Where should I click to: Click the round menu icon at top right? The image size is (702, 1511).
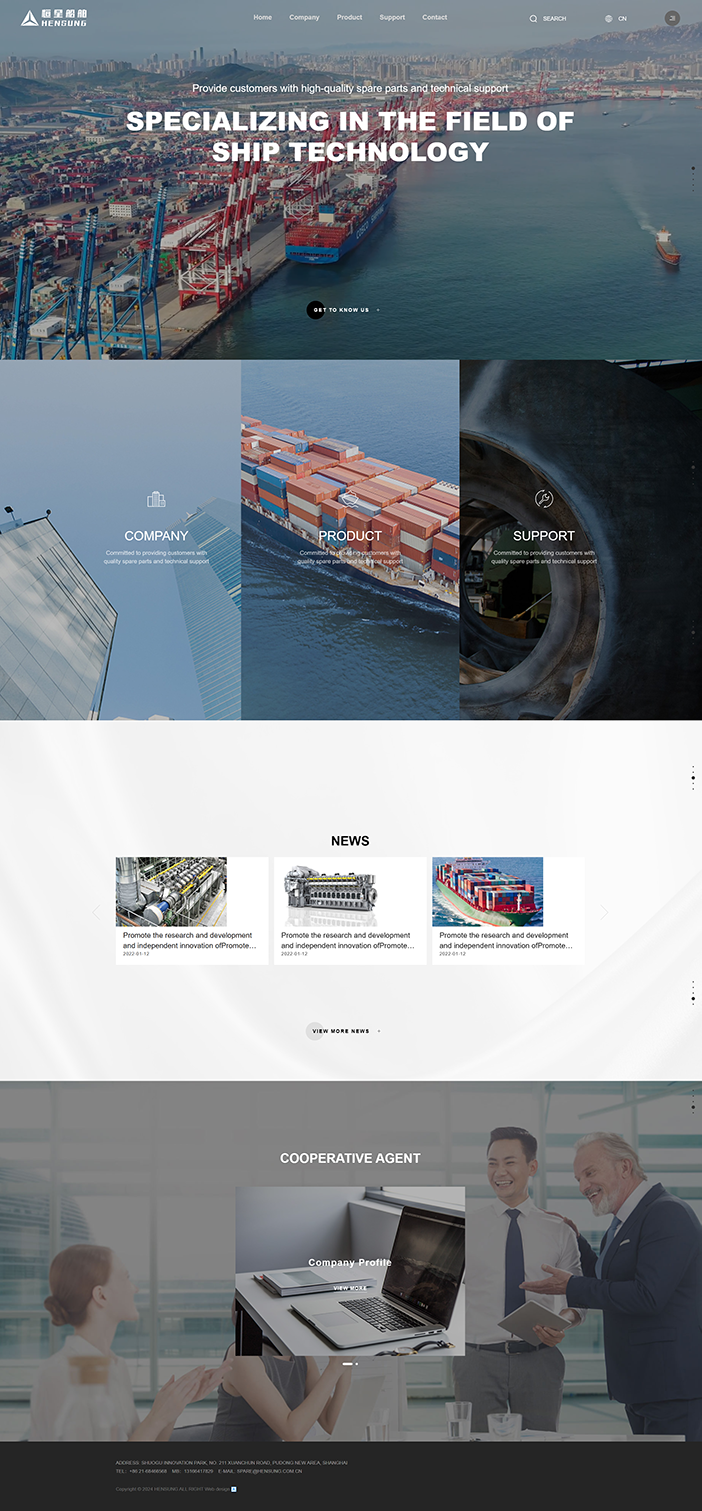coord(672,18)
